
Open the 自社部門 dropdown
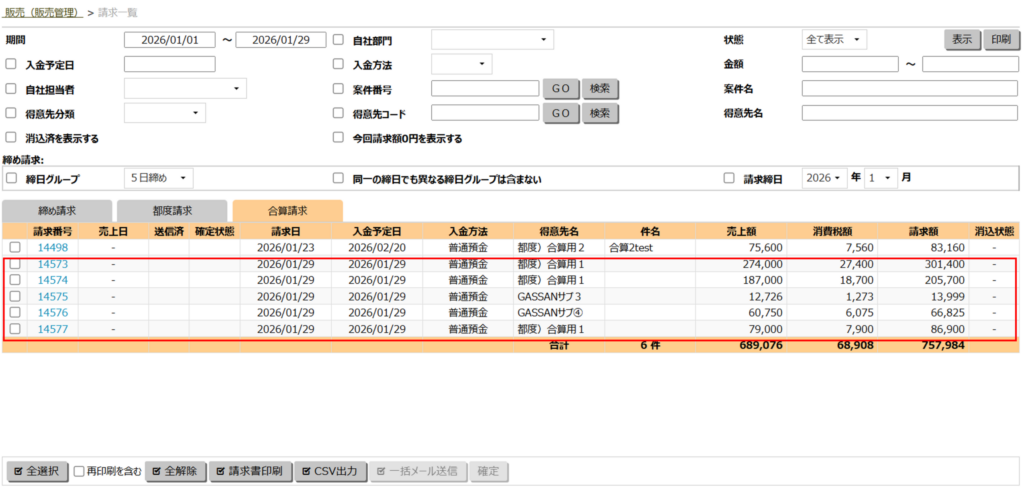[491, 40]
